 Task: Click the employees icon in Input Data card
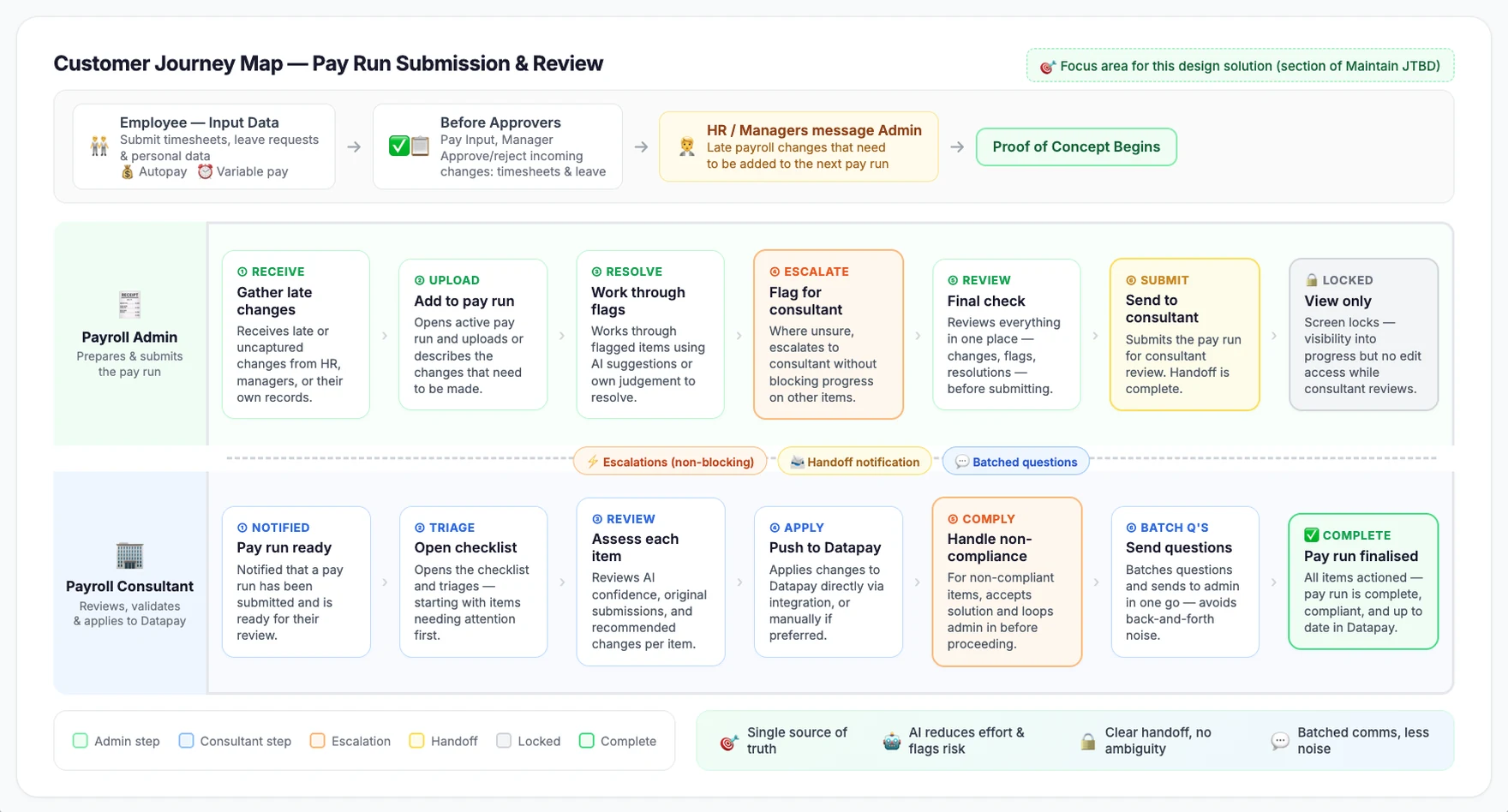(99, 146)
